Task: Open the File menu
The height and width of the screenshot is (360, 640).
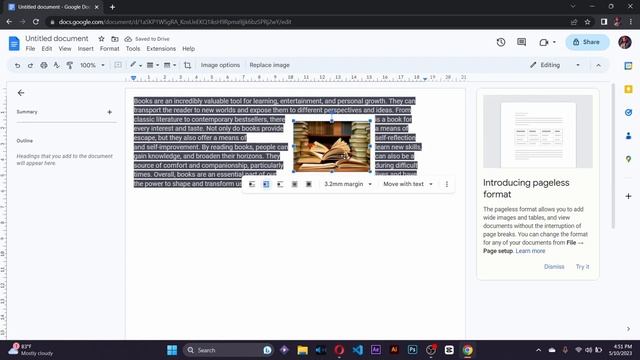Action: (30, 49)
